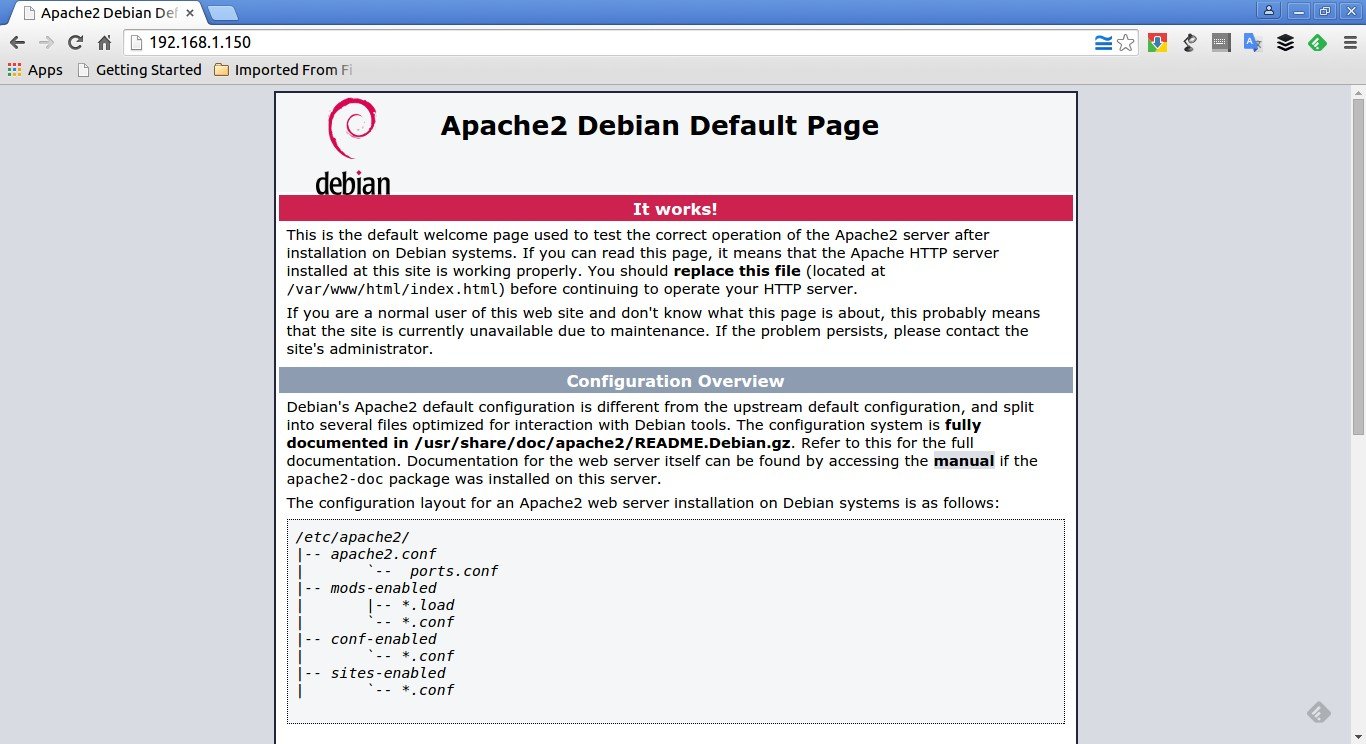
Task: Close the Apache2 Debian Default Page tab
Action: tap(190, 14)
